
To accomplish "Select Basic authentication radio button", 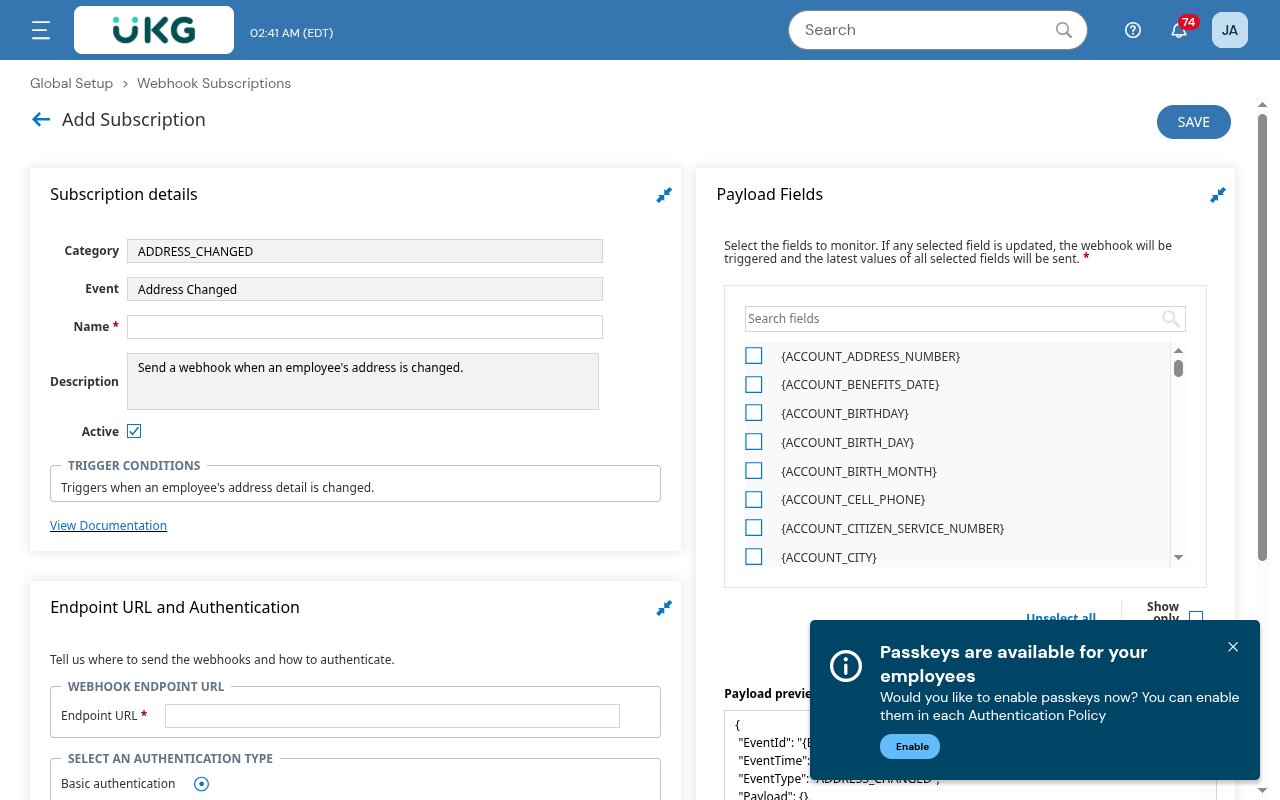I will pos(201,784).
